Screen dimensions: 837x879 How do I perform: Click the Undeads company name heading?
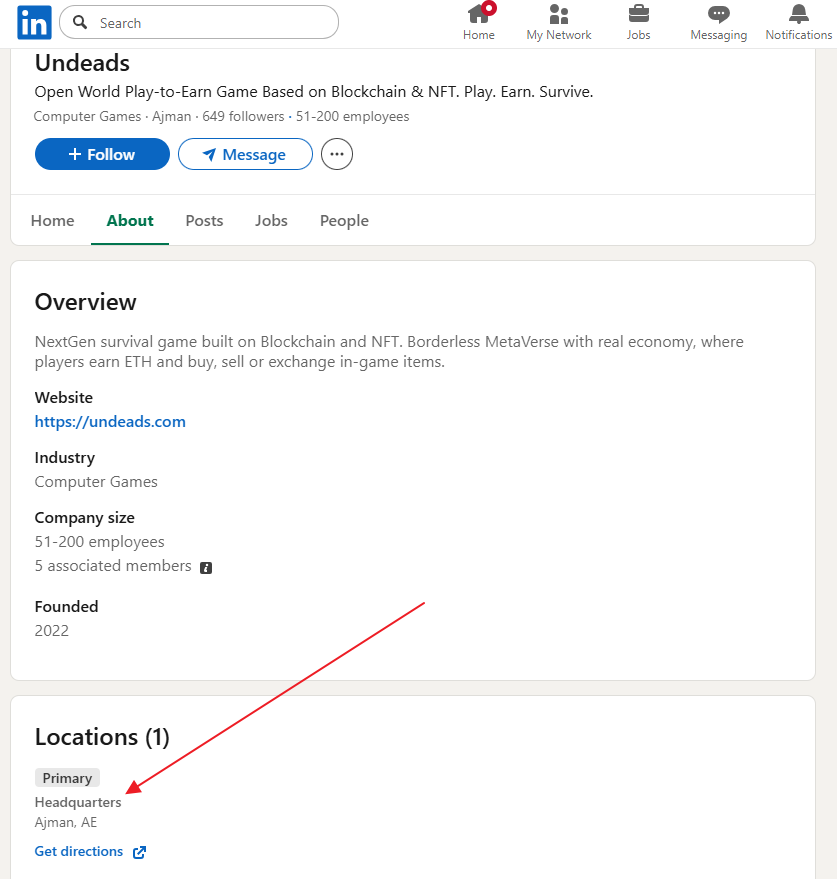tap(82, 63)
